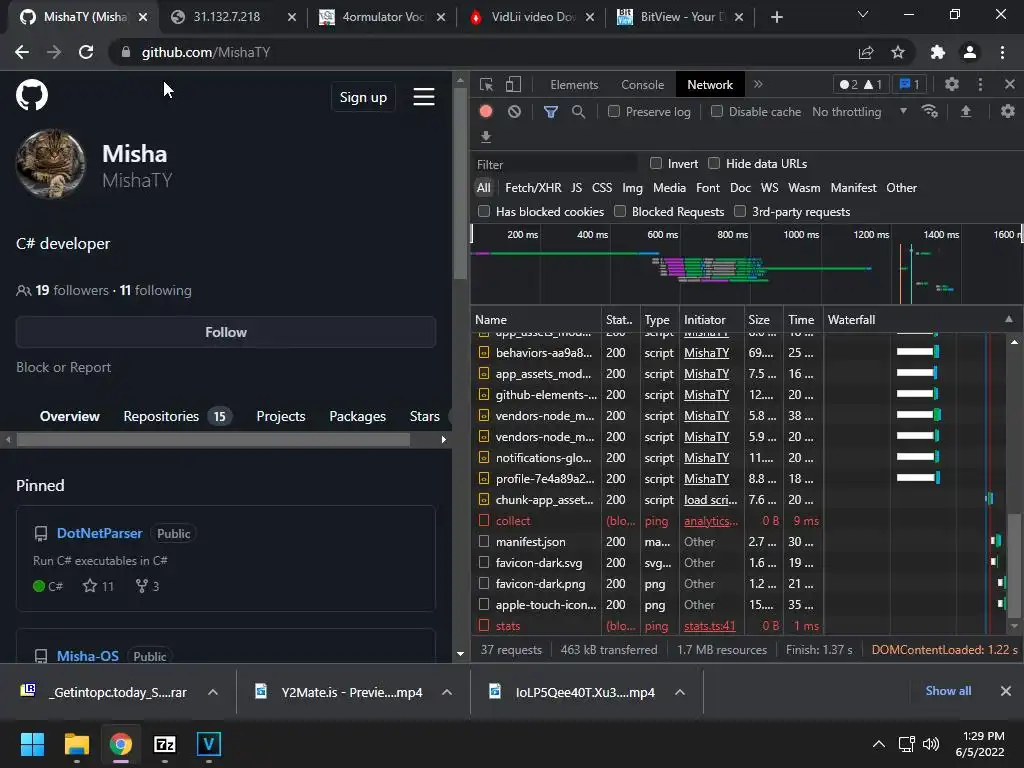Screen dimensions: 1024x768
Task: Check Blocked Requests
Action: [620, 211]
